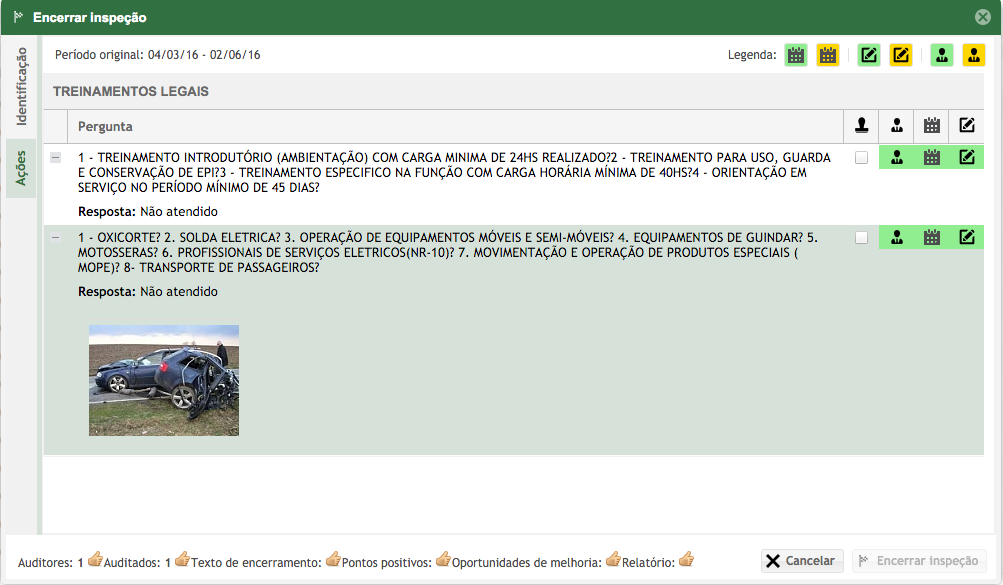Click the calendar icon column header
The image size is (1003, 585).
(x=932, y=126)
